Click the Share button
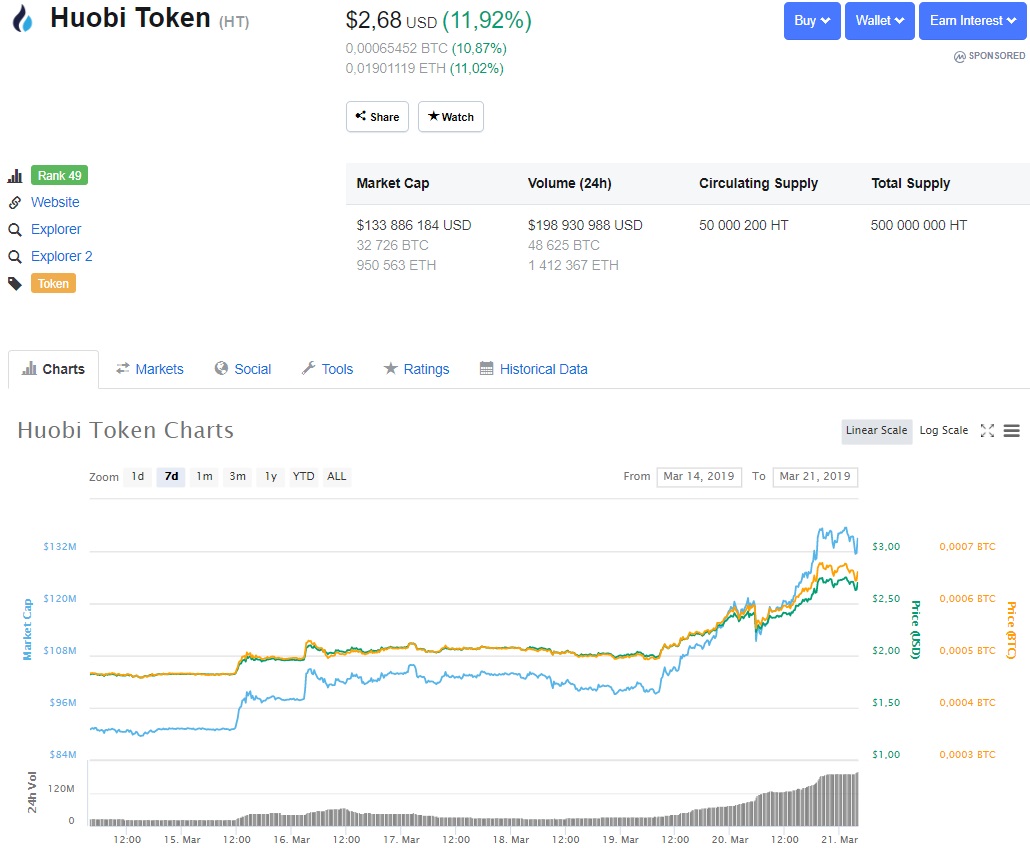This screenshot has width=1030, height=848. 377,117
